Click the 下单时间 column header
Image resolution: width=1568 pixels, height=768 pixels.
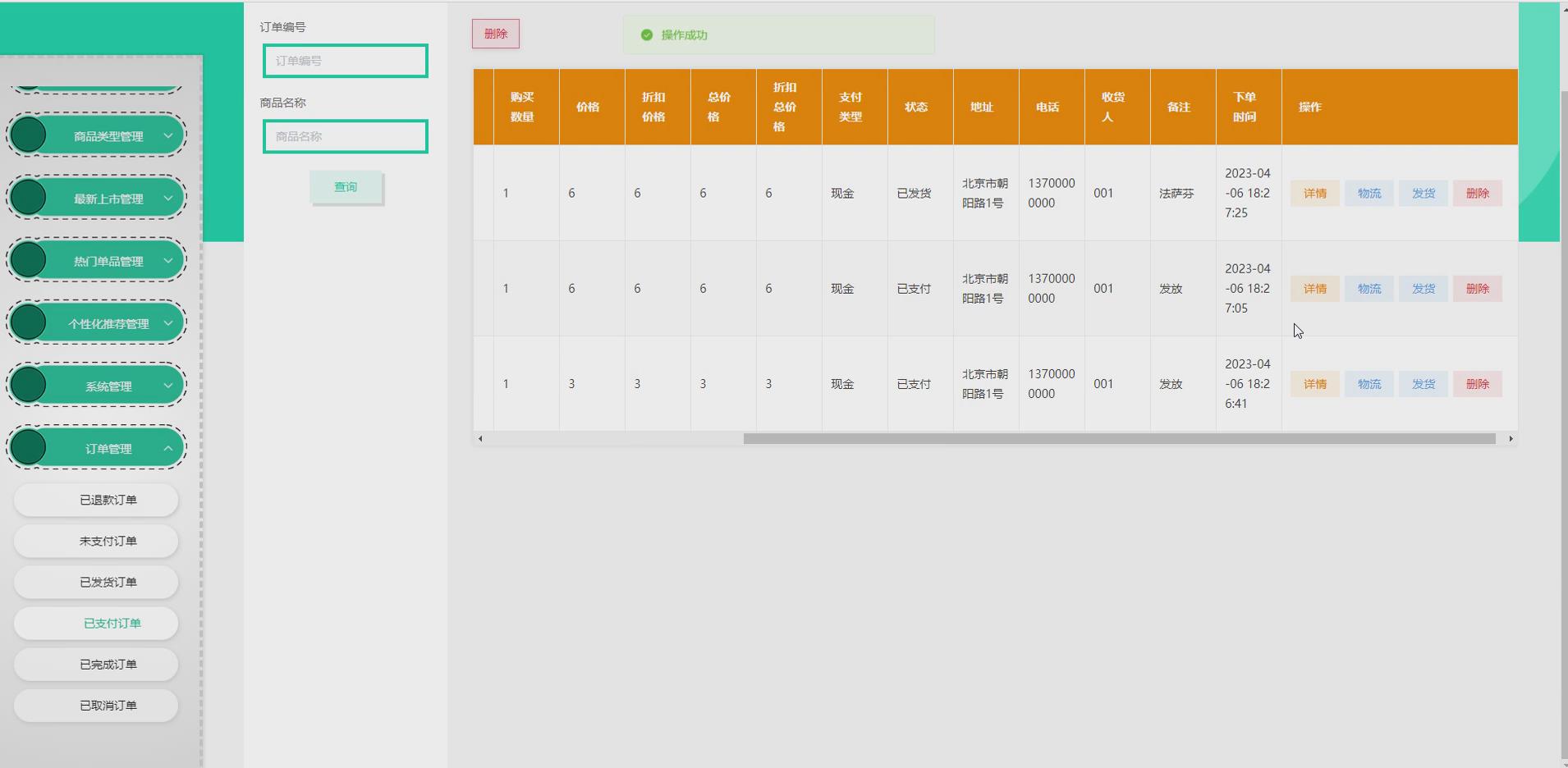click(1249, 107)
